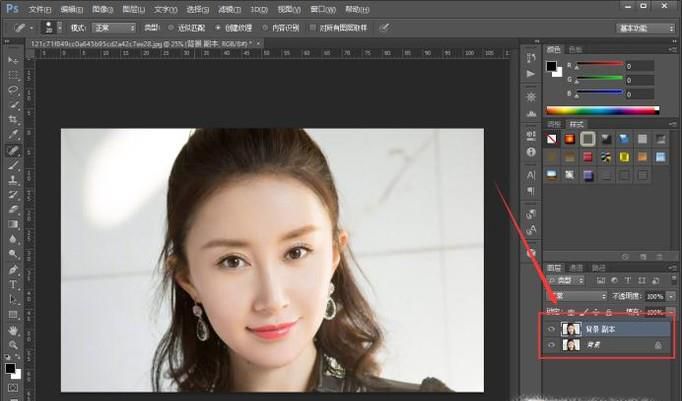Open the Color panel flyout menu
Image resolution: width=682 pixels, height=401 pixels.
click(x=672, y=50)
